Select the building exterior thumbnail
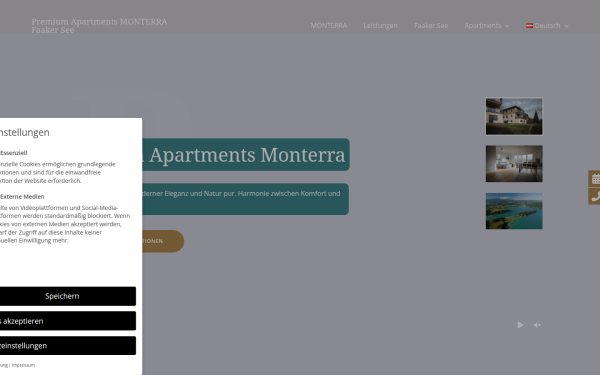Viewport: 600px width, 375px height. pos(514,116)
